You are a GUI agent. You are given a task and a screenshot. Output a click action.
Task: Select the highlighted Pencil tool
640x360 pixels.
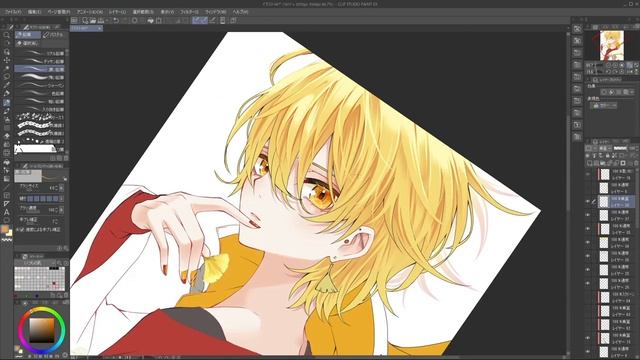(7, 102)
